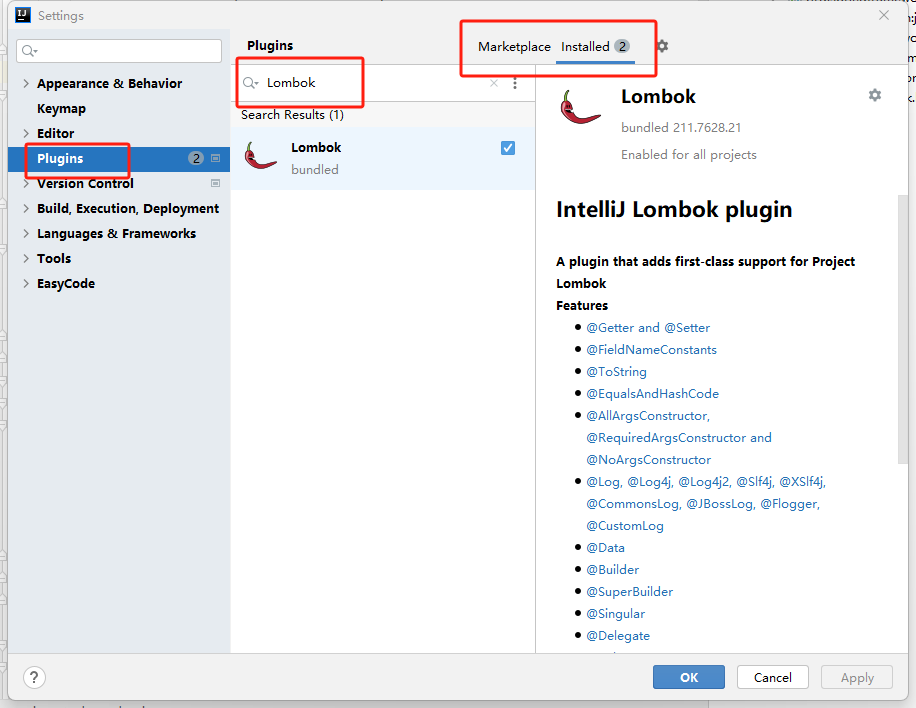Open the @CustomLog feature link
The height and width of the screenshot is (708, 916).
pos(624,526)
